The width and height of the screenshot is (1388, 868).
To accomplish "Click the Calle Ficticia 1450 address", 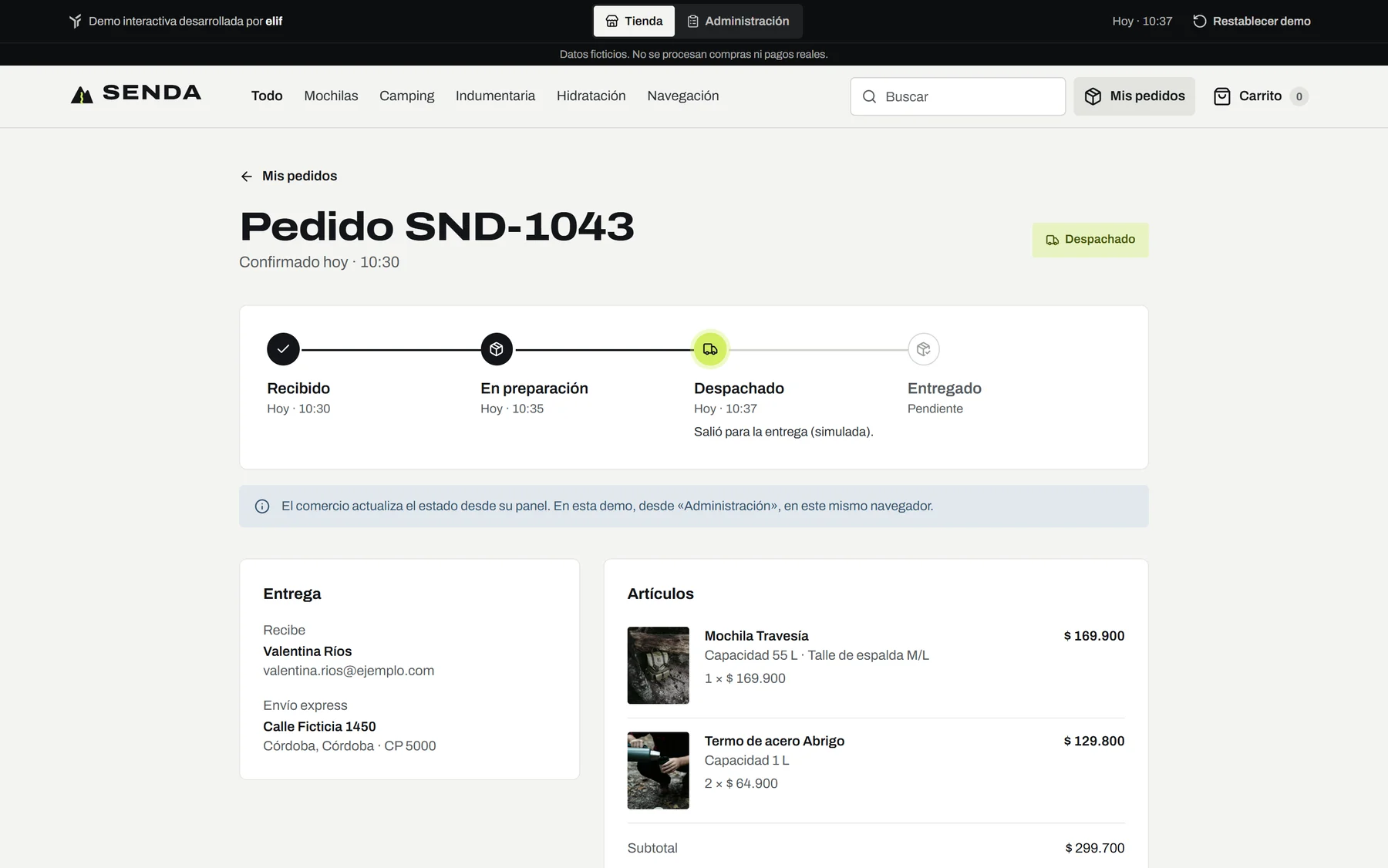I will [319, 726].
